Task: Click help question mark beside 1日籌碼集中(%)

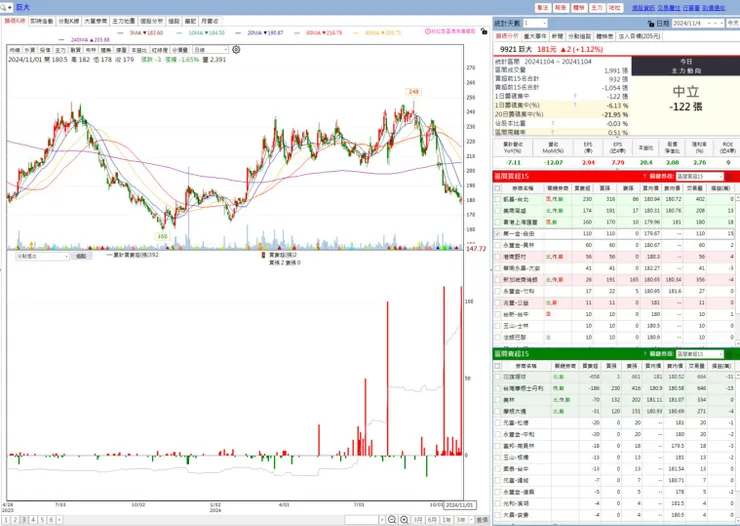Action: (x=575, y=105)
